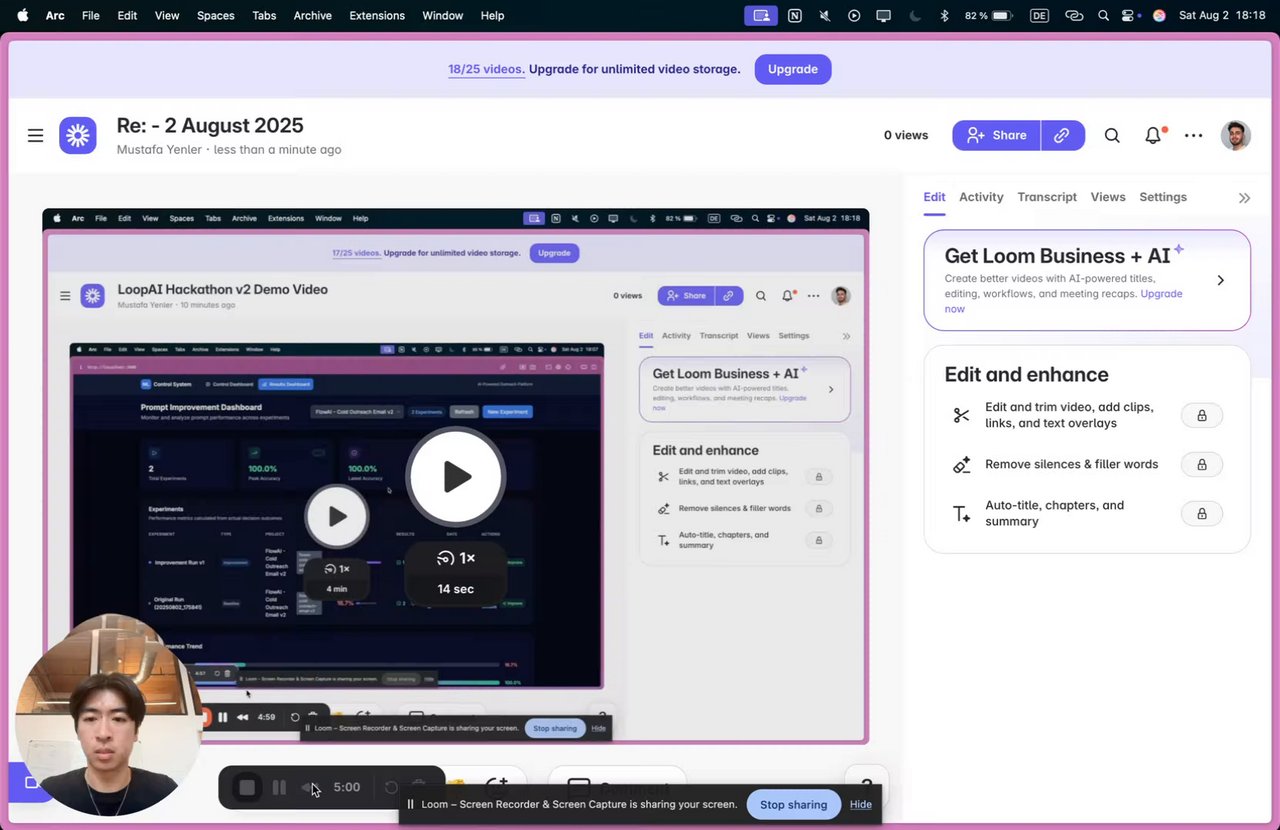The image size is (1280, 830).
Task: Click the 0 views counter
Action: [x=906, y=135]
